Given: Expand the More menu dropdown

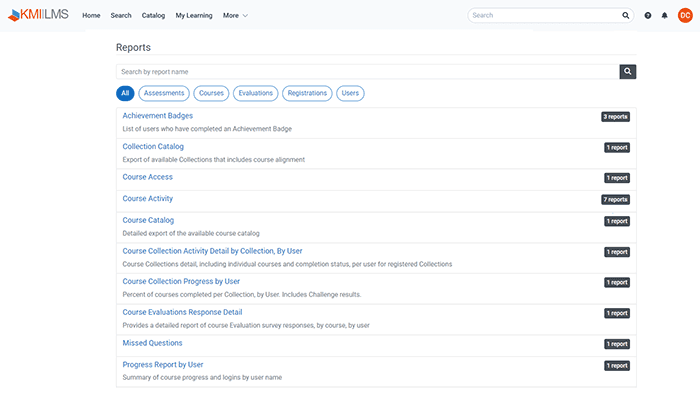Looking at the screenshot, I should [235, 16].
